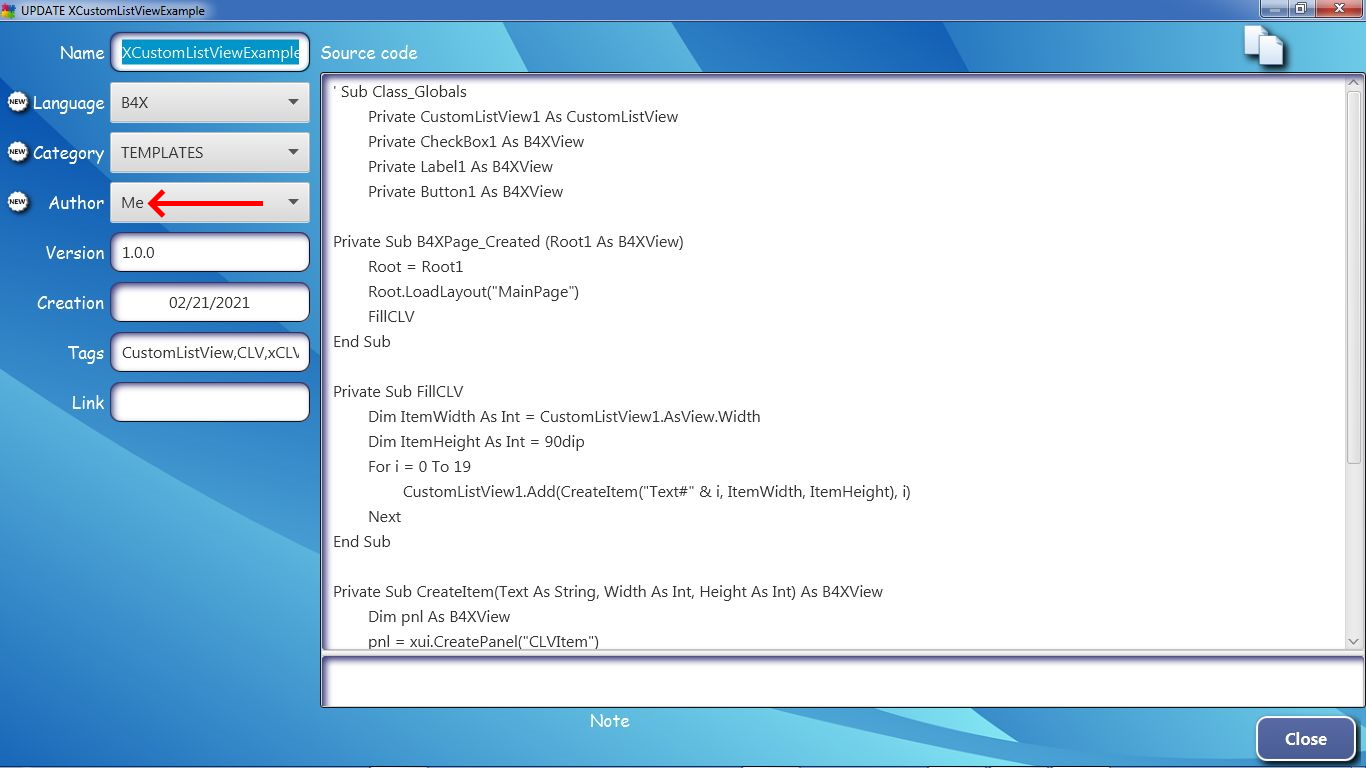Click the line "Private Button1 As B4XView"
The image size is (1366, 768).
coord(465,192)
